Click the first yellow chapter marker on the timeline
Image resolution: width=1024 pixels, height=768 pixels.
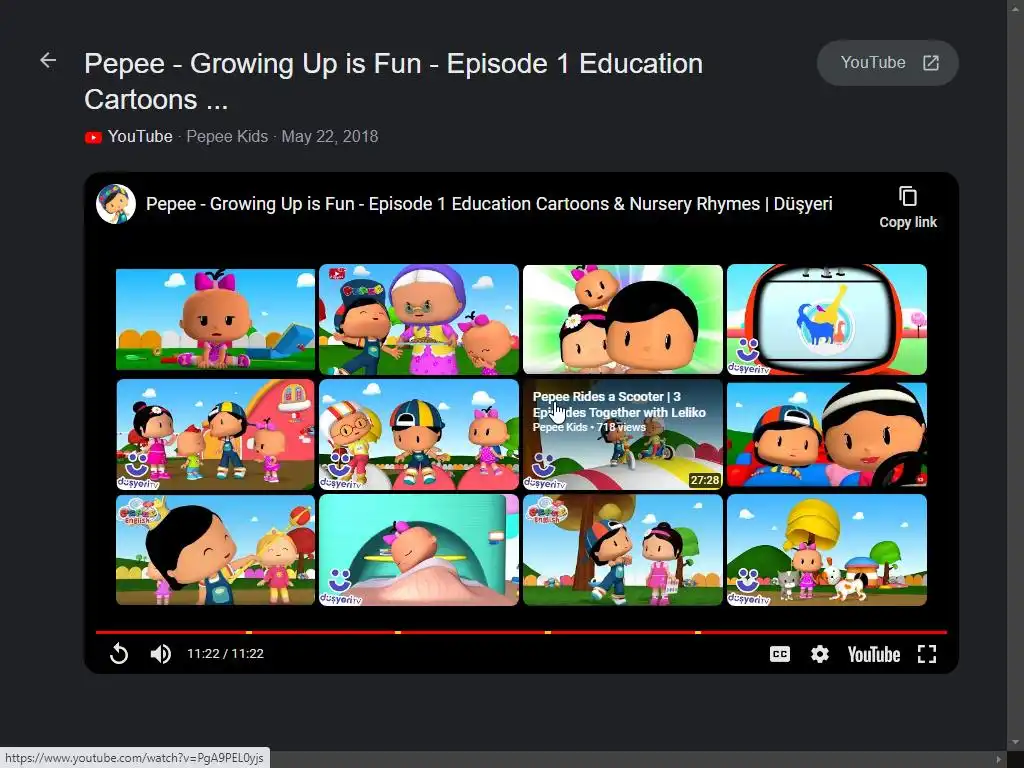(x=249, y=632)
